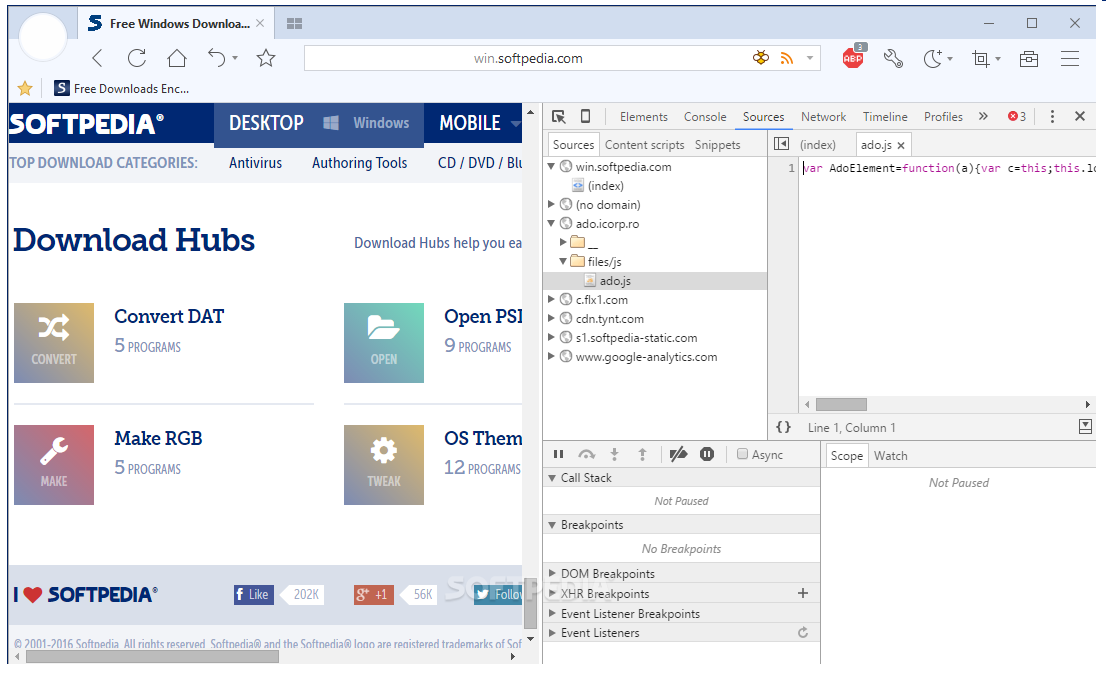
Task: Open the browser home page icon
Action: point(176,58)
